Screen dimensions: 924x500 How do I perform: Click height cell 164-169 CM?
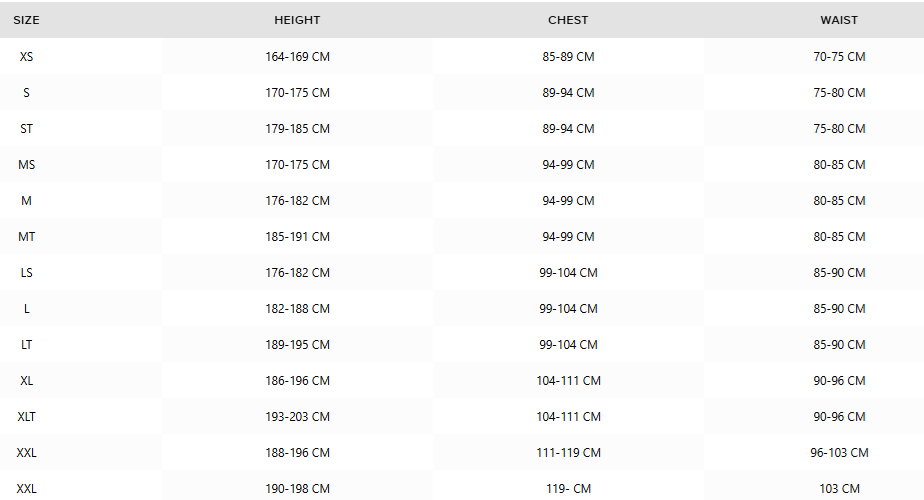coord(298,57)
